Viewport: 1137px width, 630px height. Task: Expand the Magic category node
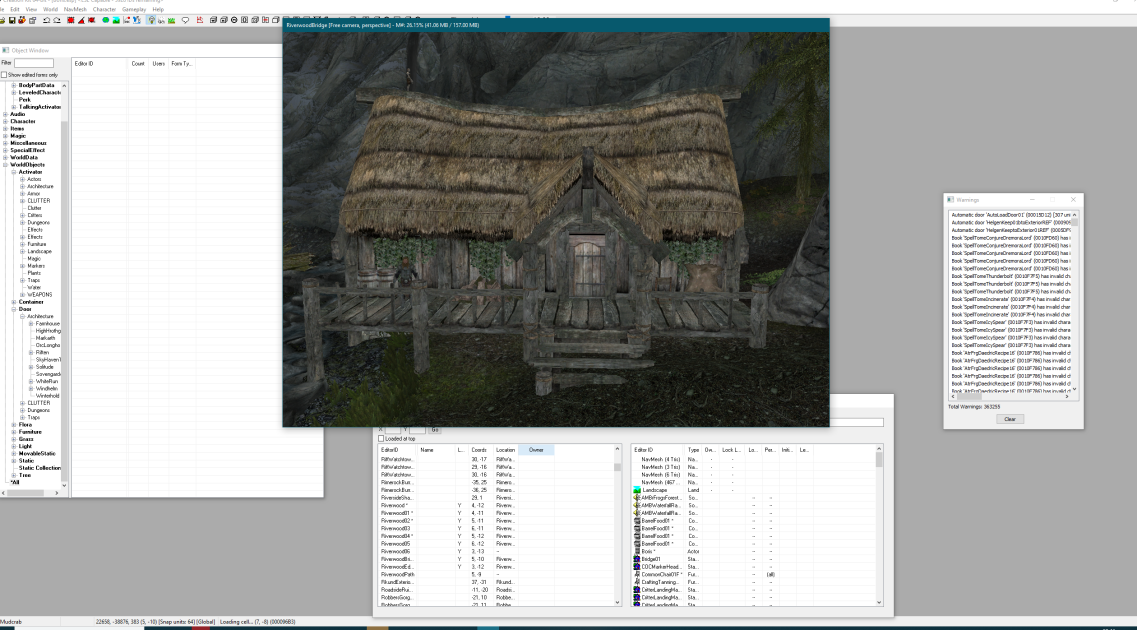tap(5, 136)
